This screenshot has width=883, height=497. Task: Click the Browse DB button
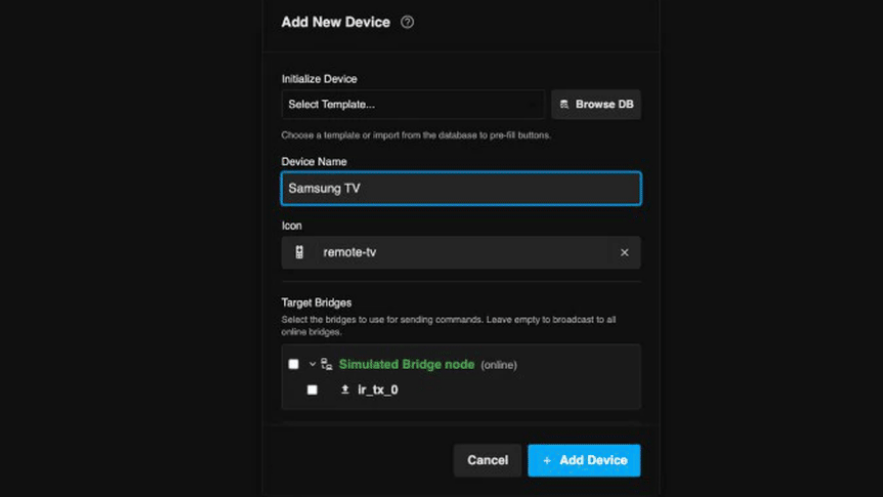tap(596, 104)
